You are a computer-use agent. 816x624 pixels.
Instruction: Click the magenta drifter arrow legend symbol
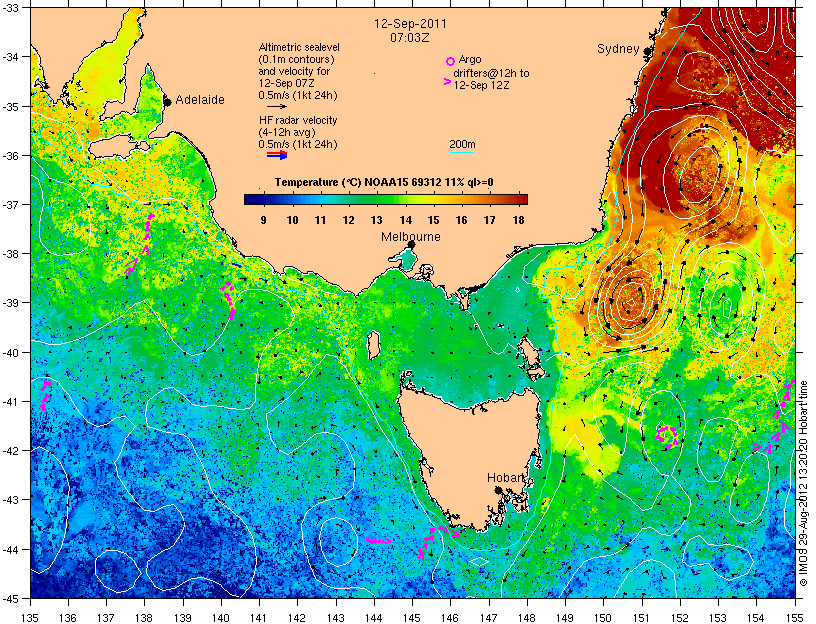(447, 82)
